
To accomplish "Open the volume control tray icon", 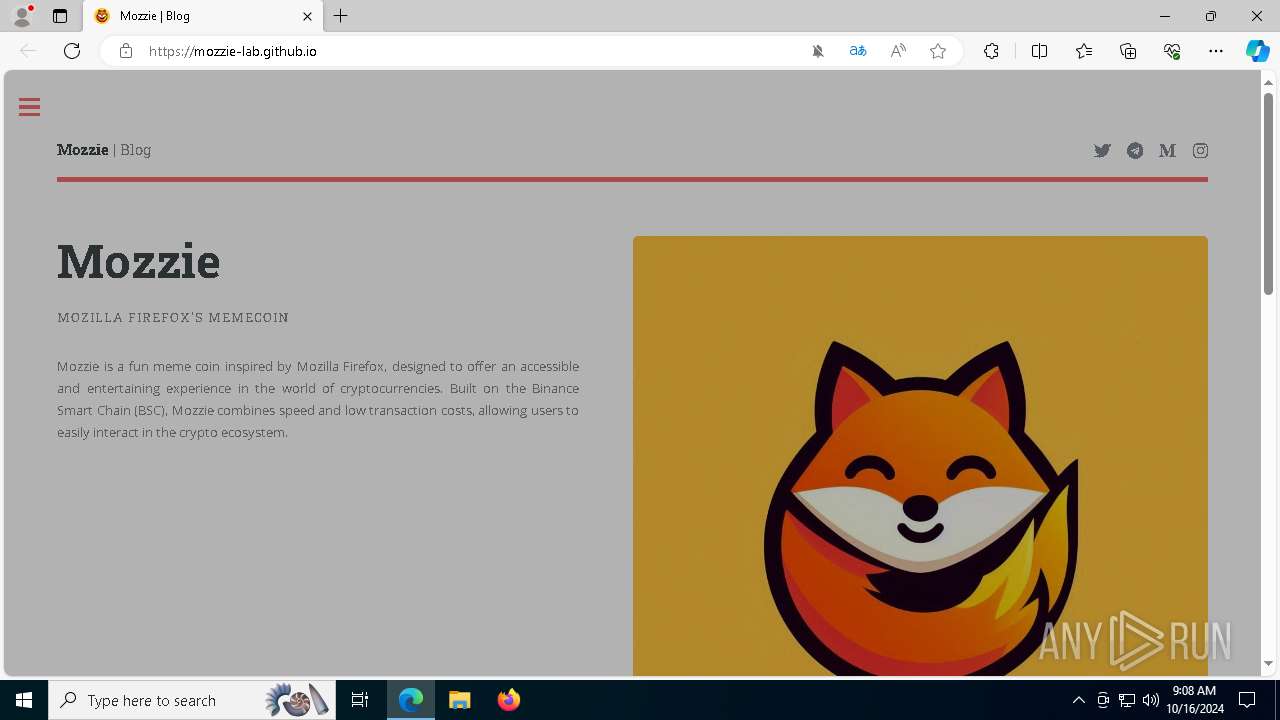I will click(x=1151, y=700).
